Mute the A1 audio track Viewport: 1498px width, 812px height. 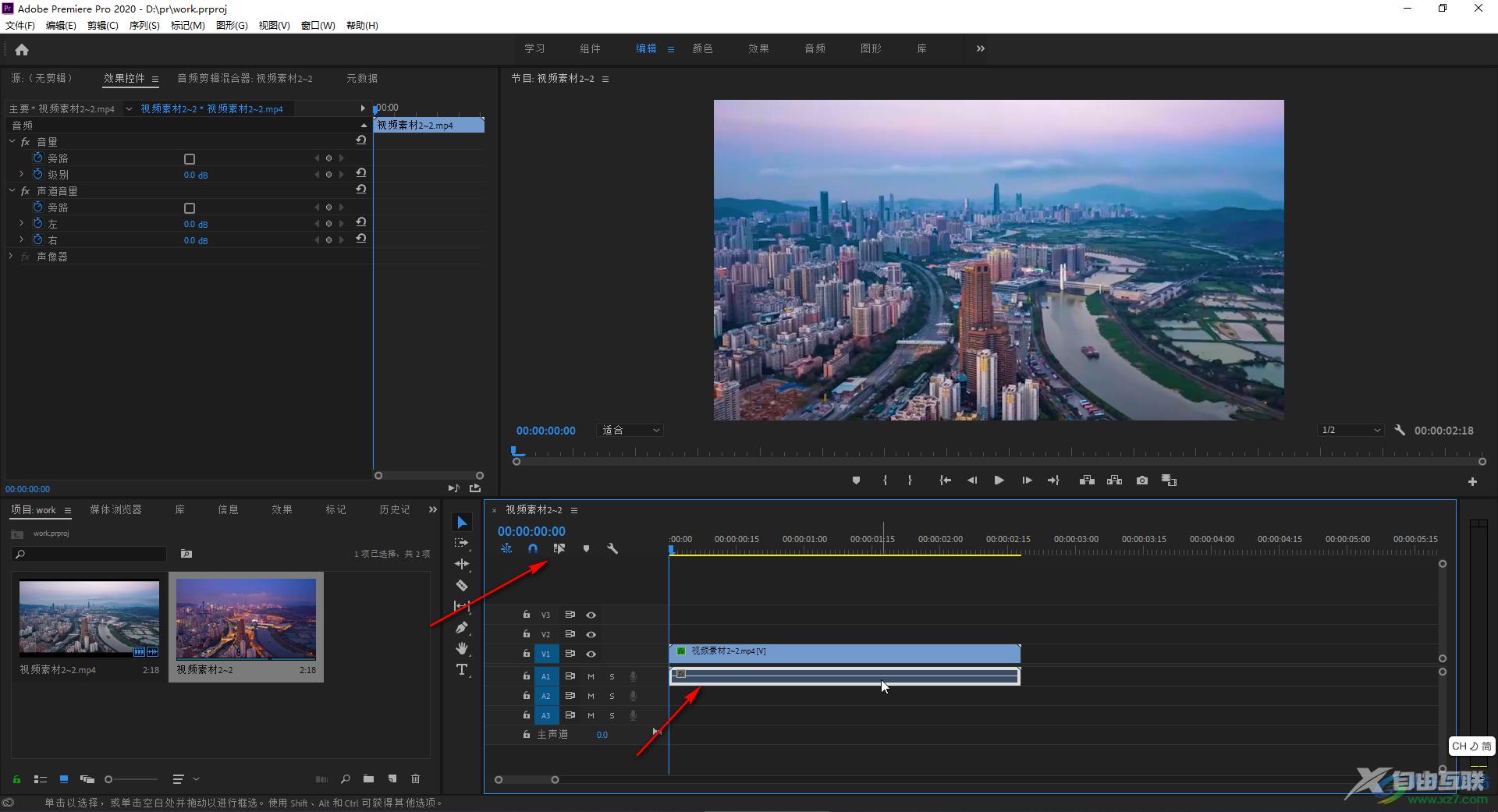591,676
